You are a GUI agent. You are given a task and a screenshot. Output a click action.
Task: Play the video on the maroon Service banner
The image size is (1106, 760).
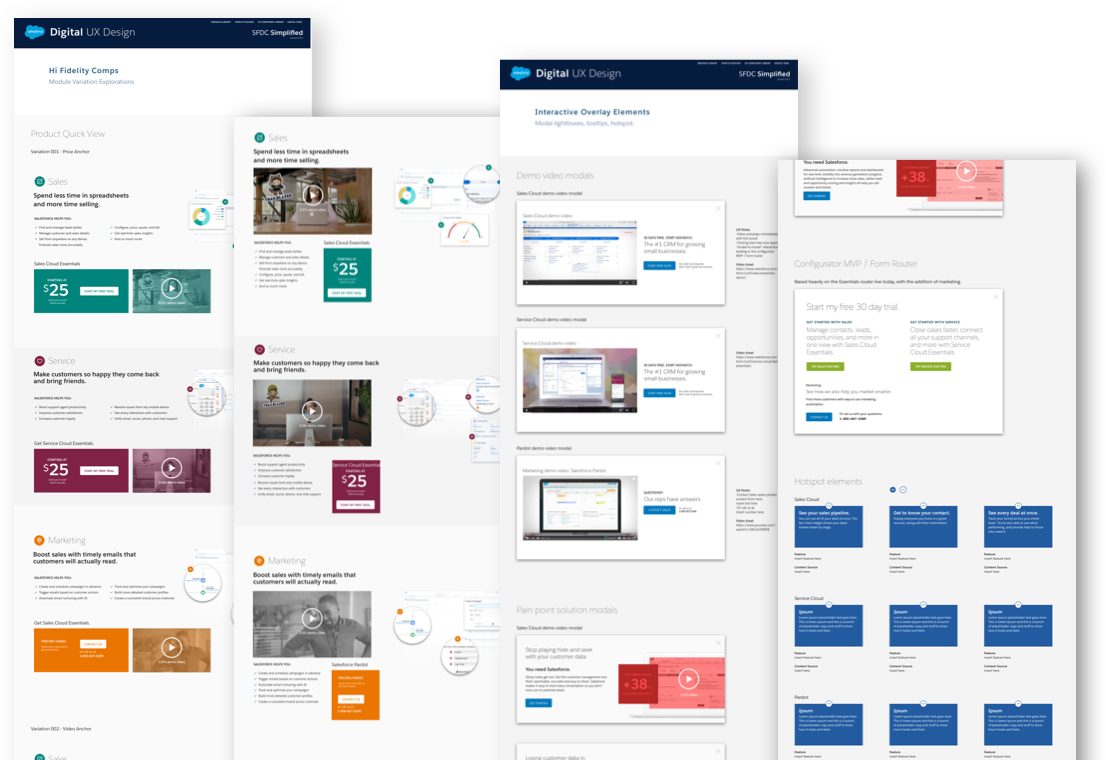171,467
